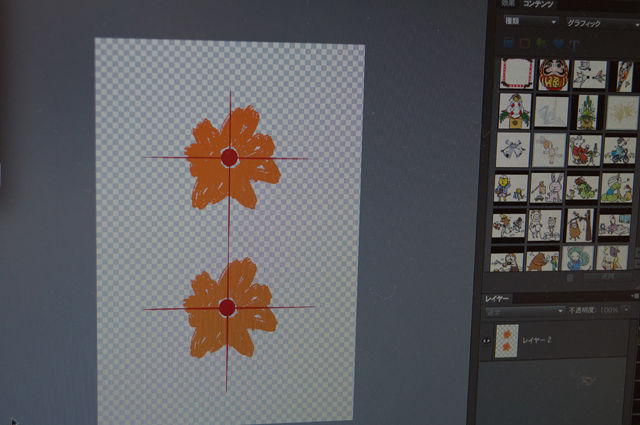Select the Daruma doll graphic thumbnail
This screenshot has width=640, height=425.
[553, 74]
